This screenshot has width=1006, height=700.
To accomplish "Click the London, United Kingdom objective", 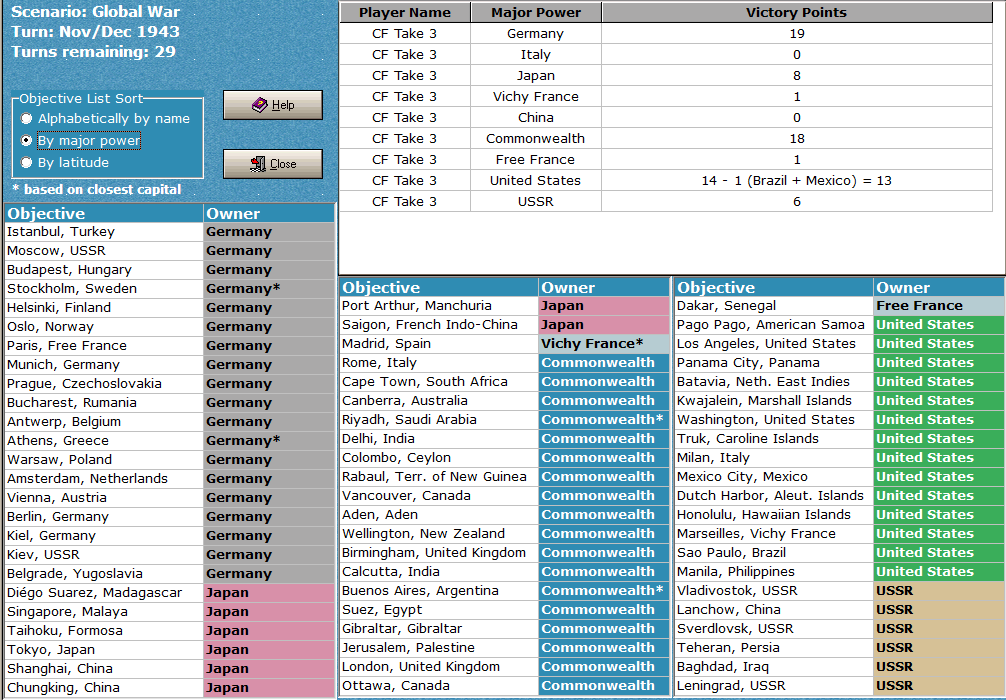I will click(x=439, y=667).
